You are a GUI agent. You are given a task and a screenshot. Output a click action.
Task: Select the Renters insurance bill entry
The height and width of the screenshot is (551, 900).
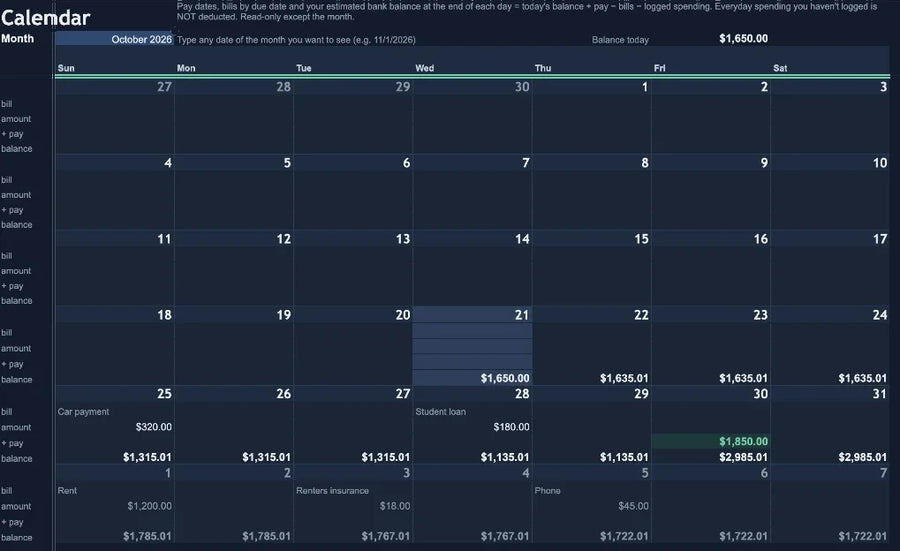332,491
